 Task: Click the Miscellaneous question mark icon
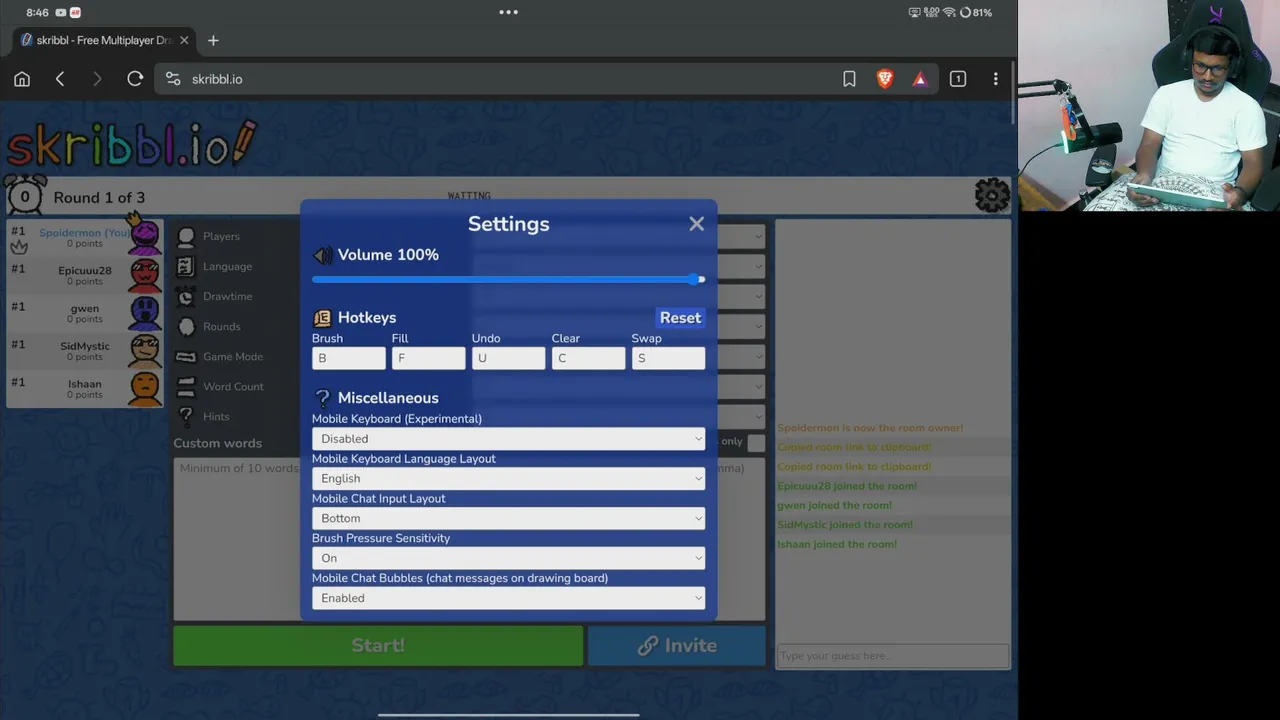tap(322, 398)
